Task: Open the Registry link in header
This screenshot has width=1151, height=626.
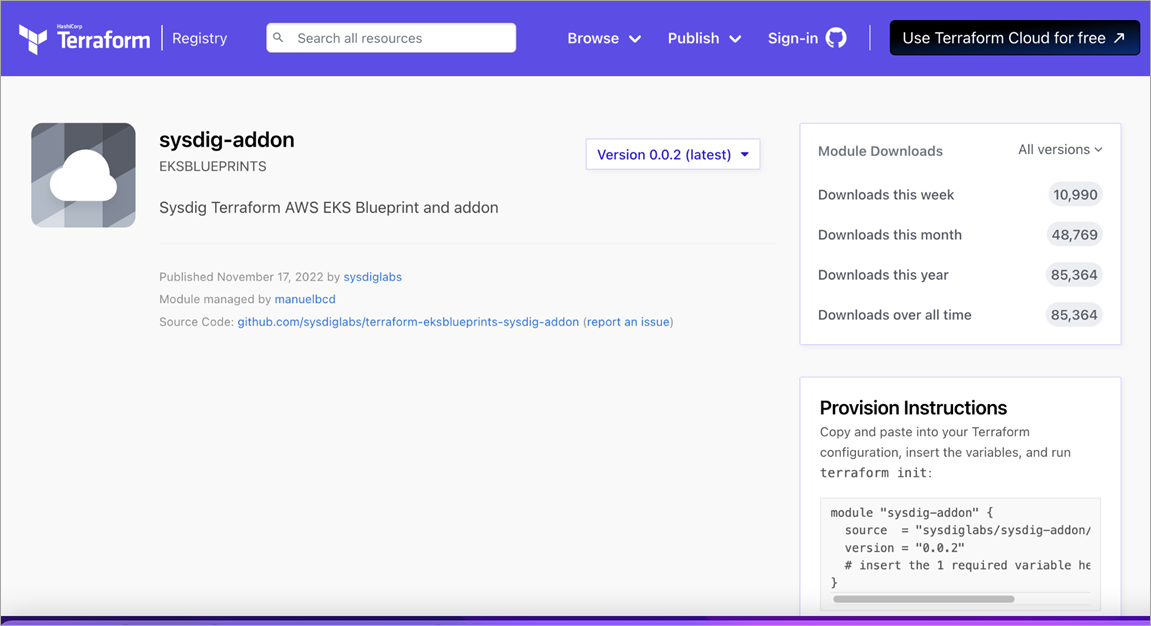Action: tap(200, 38)
